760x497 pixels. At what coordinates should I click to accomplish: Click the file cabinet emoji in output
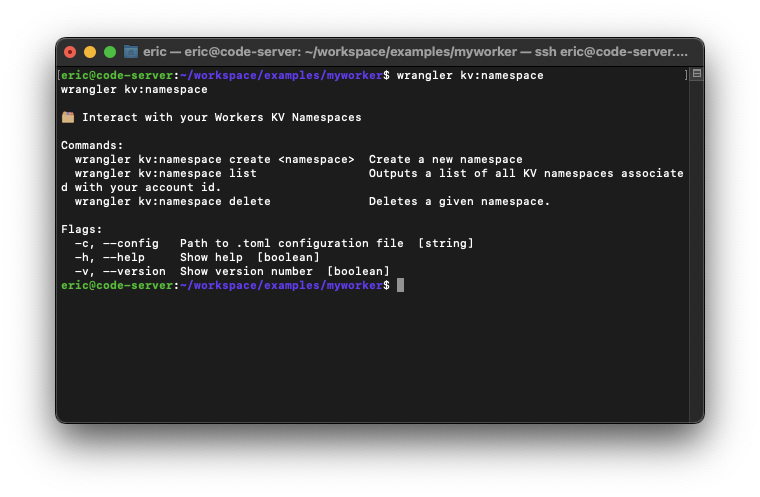[x=68, y=117]
